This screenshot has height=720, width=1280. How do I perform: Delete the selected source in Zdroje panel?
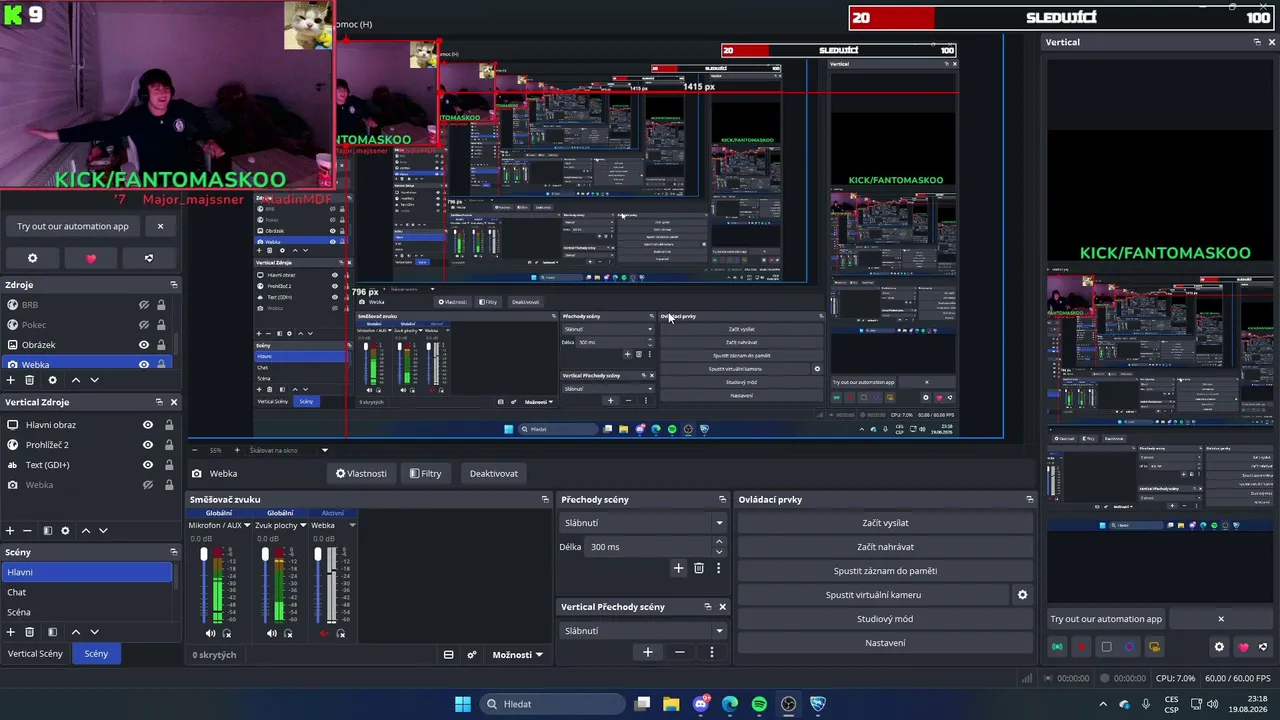[30, 380]
